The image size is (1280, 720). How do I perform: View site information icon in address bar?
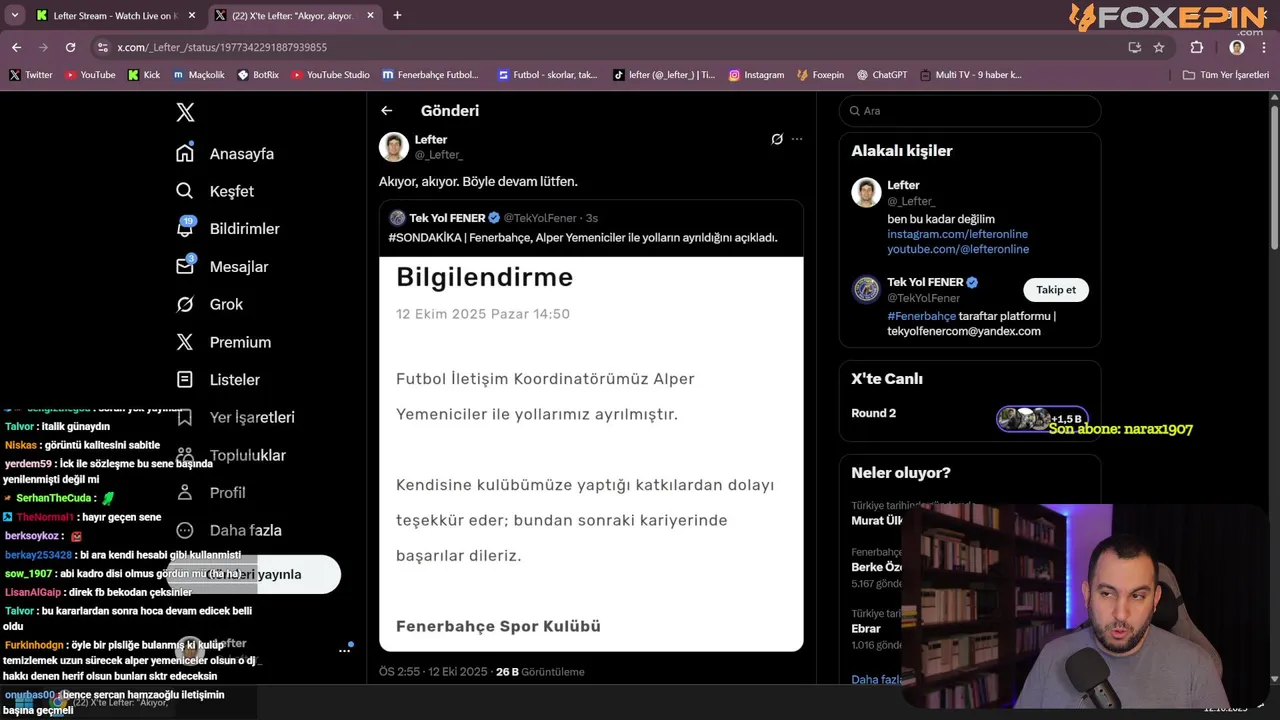[x=102, y=47]
